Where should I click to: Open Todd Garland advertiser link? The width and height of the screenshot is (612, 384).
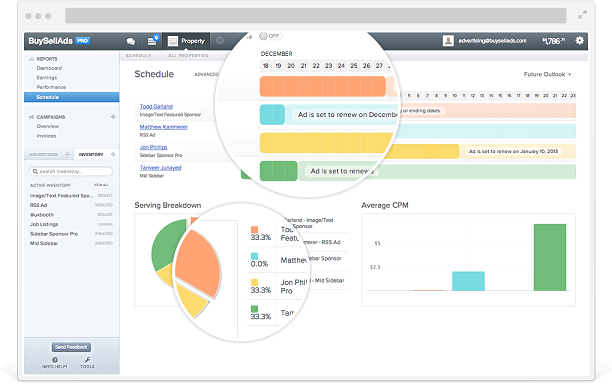tap(156, 106)
